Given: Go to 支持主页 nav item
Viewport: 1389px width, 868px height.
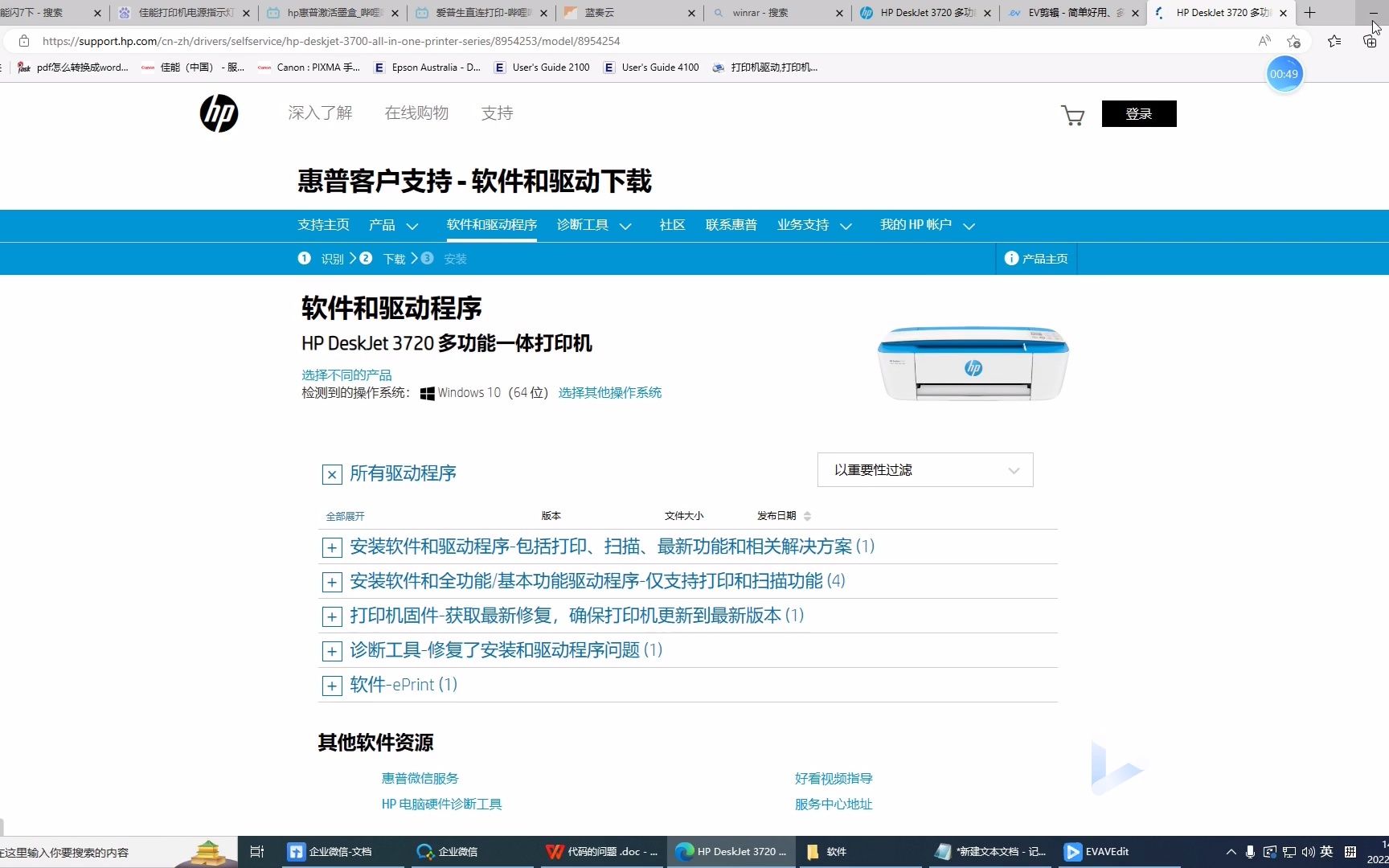Looking at the screenshot, I should coord(323,225).
